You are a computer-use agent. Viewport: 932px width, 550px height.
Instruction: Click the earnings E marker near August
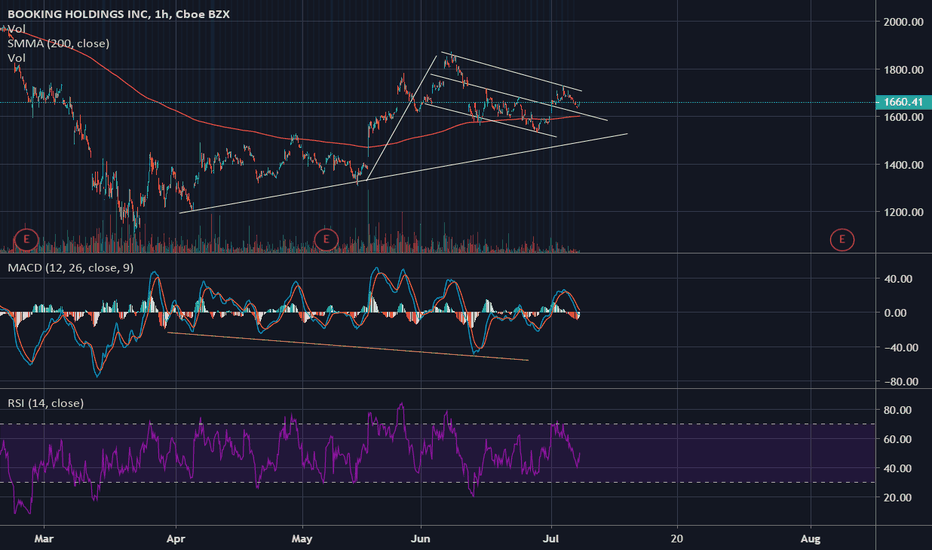[842, 240]
